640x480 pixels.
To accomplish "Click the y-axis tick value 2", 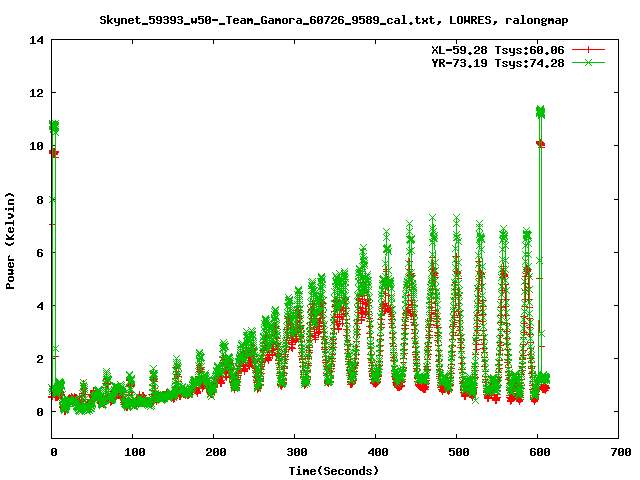I will click(40, 359).
